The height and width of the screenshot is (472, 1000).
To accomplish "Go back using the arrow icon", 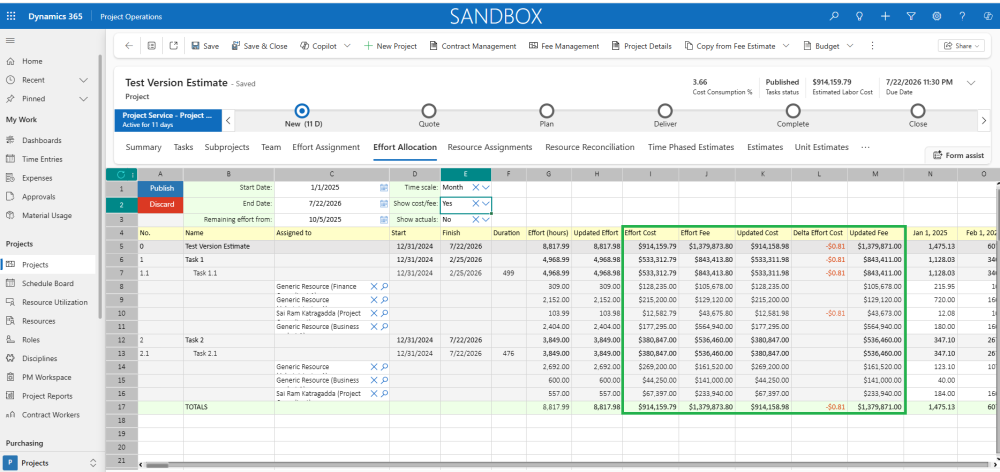I will (x=129, y=46).
